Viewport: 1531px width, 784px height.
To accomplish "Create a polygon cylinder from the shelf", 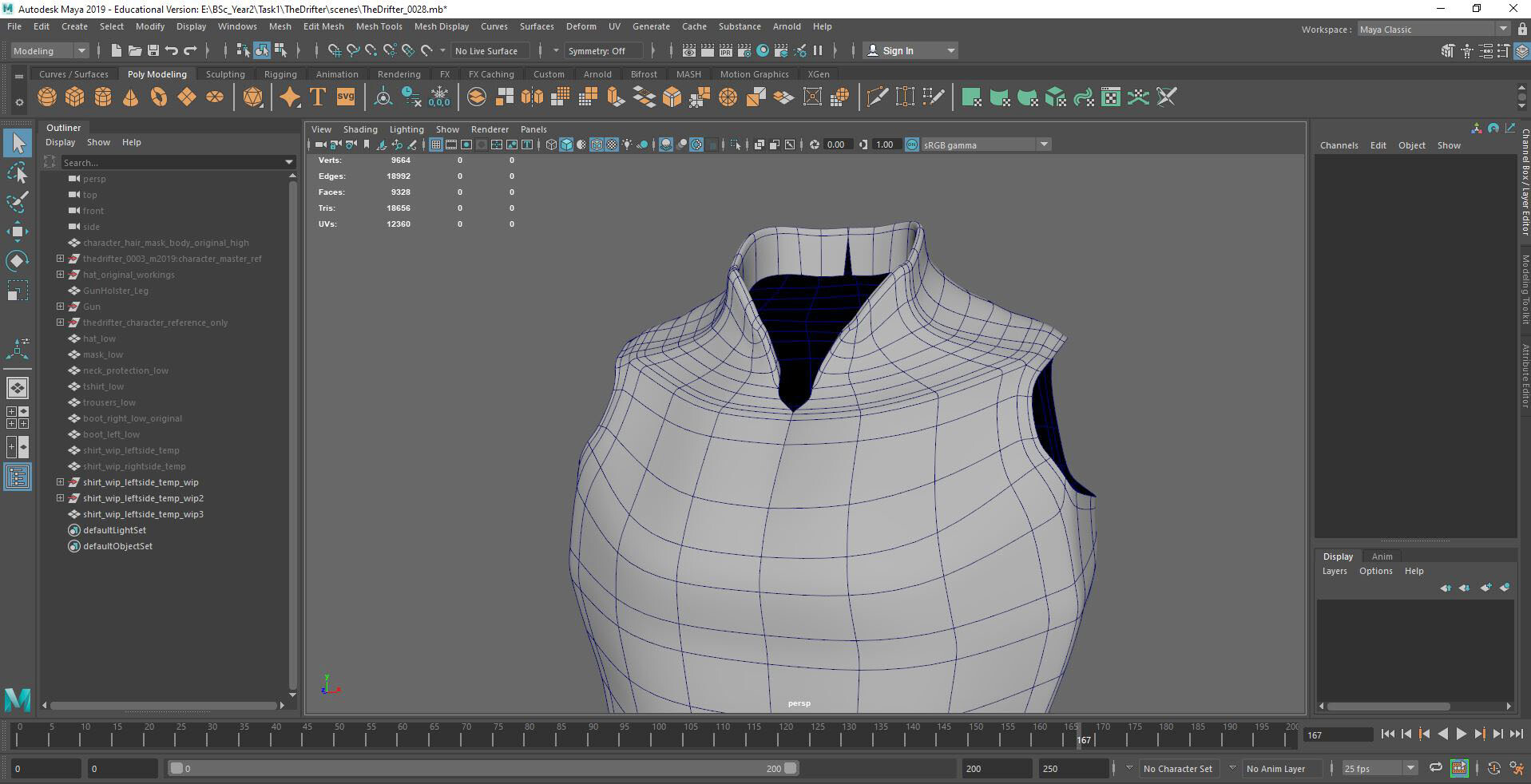I will 102,97.
